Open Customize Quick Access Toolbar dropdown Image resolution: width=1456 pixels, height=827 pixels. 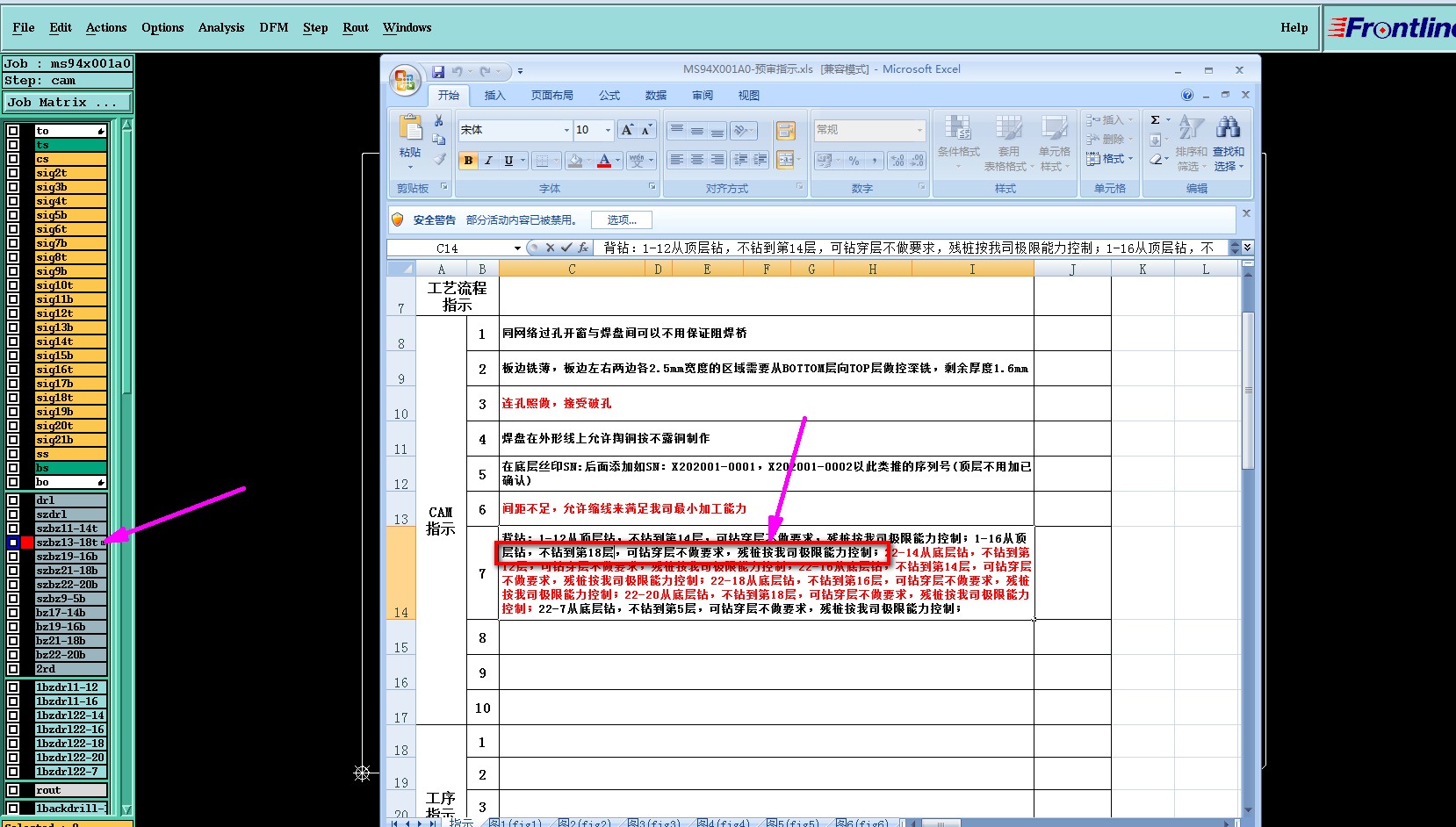point(520,71)
